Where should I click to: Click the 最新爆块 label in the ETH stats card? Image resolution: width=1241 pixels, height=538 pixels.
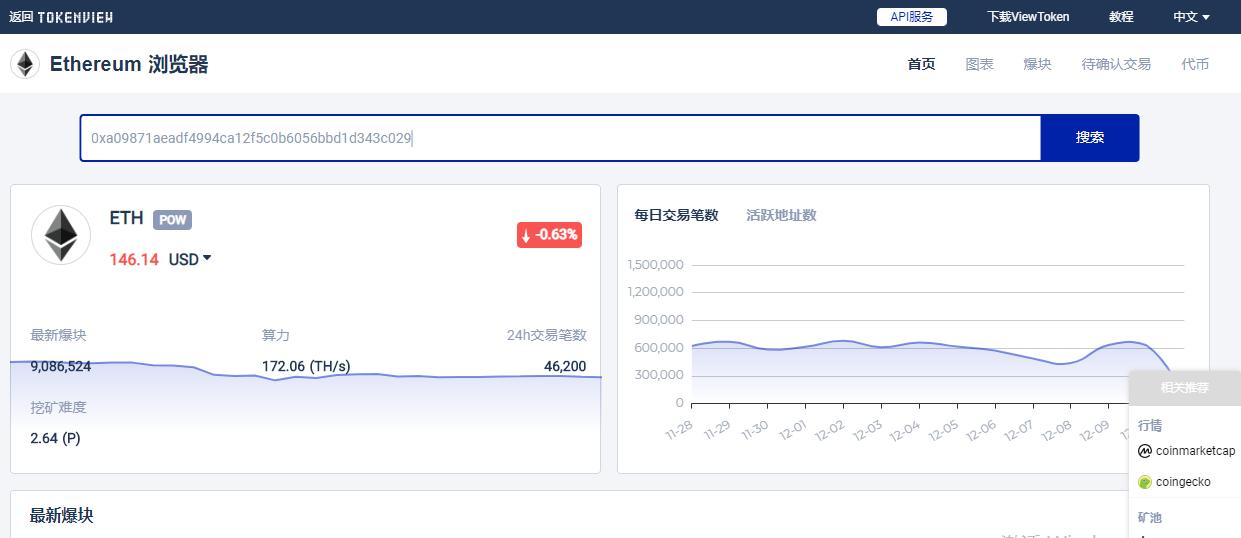58,335
